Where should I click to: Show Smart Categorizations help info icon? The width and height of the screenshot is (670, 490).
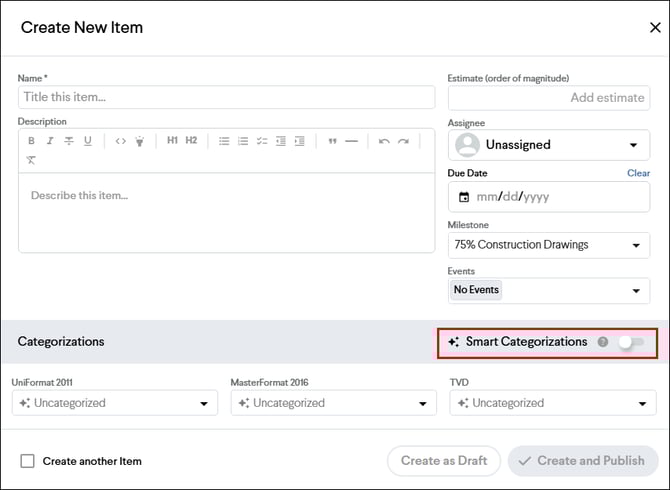tap(603, 342)
